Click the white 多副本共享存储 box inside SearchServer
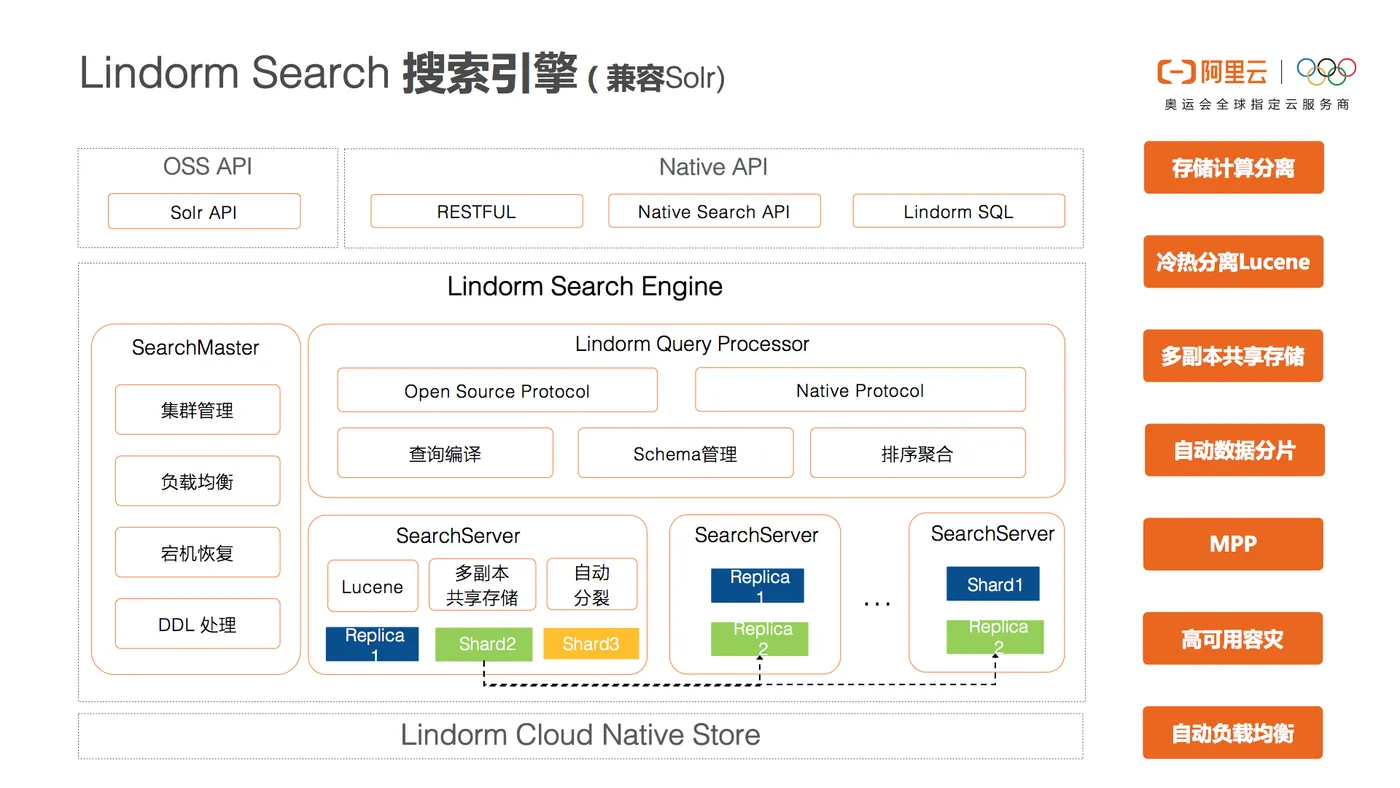1400x788 pixels. pos(482,585)
